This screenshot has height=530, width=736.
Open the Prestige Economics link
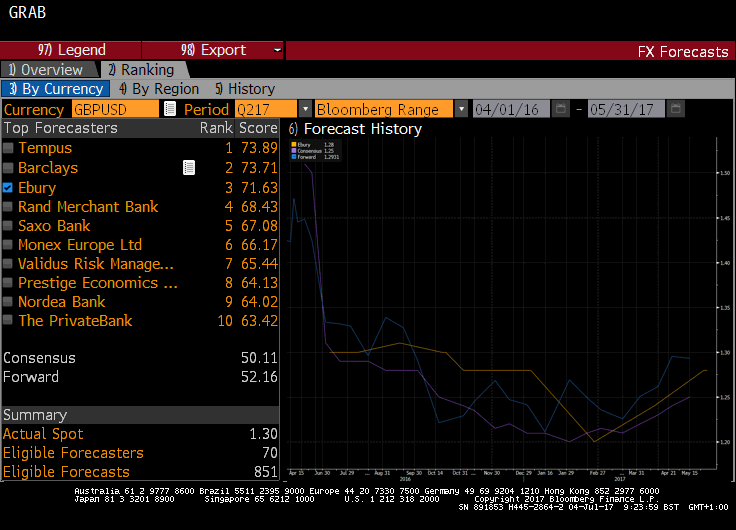98,283
